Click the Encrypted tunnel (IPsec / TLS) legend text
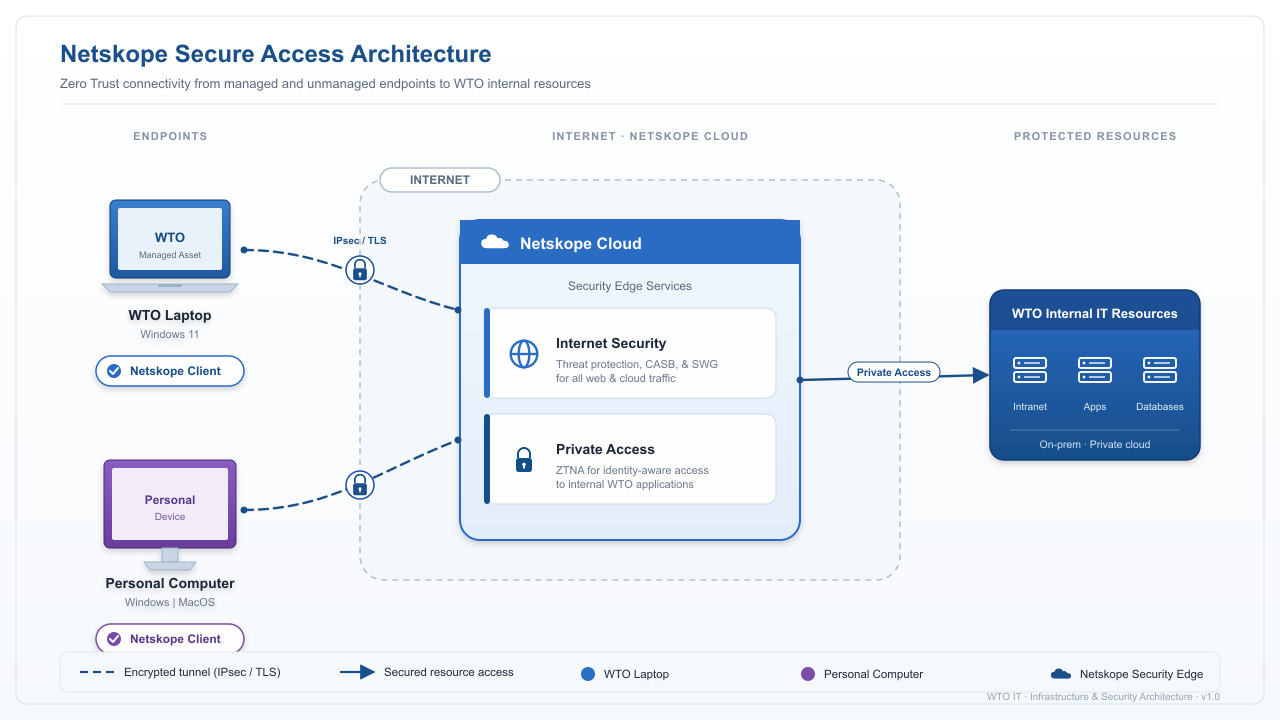This screenshot has width=1280, height=720. (x=202, y=673)
